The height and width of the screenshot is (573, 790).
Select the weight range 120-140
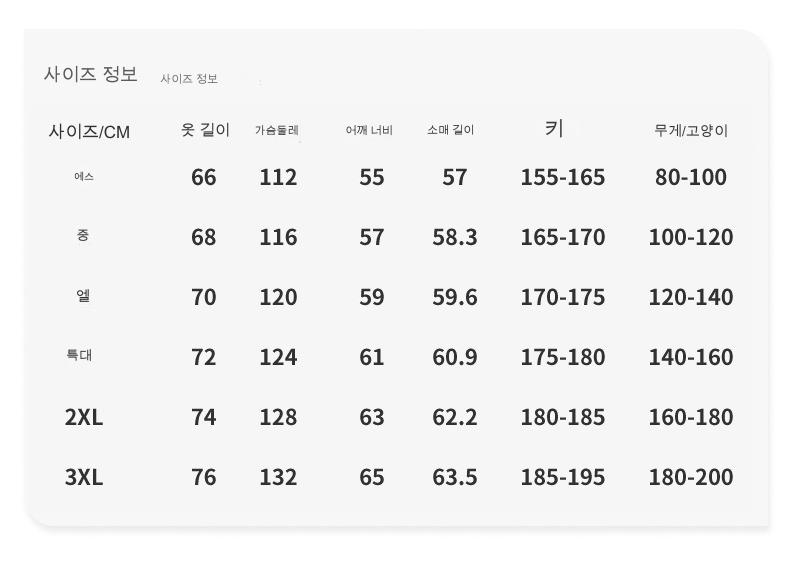click(x=691, y=297)
